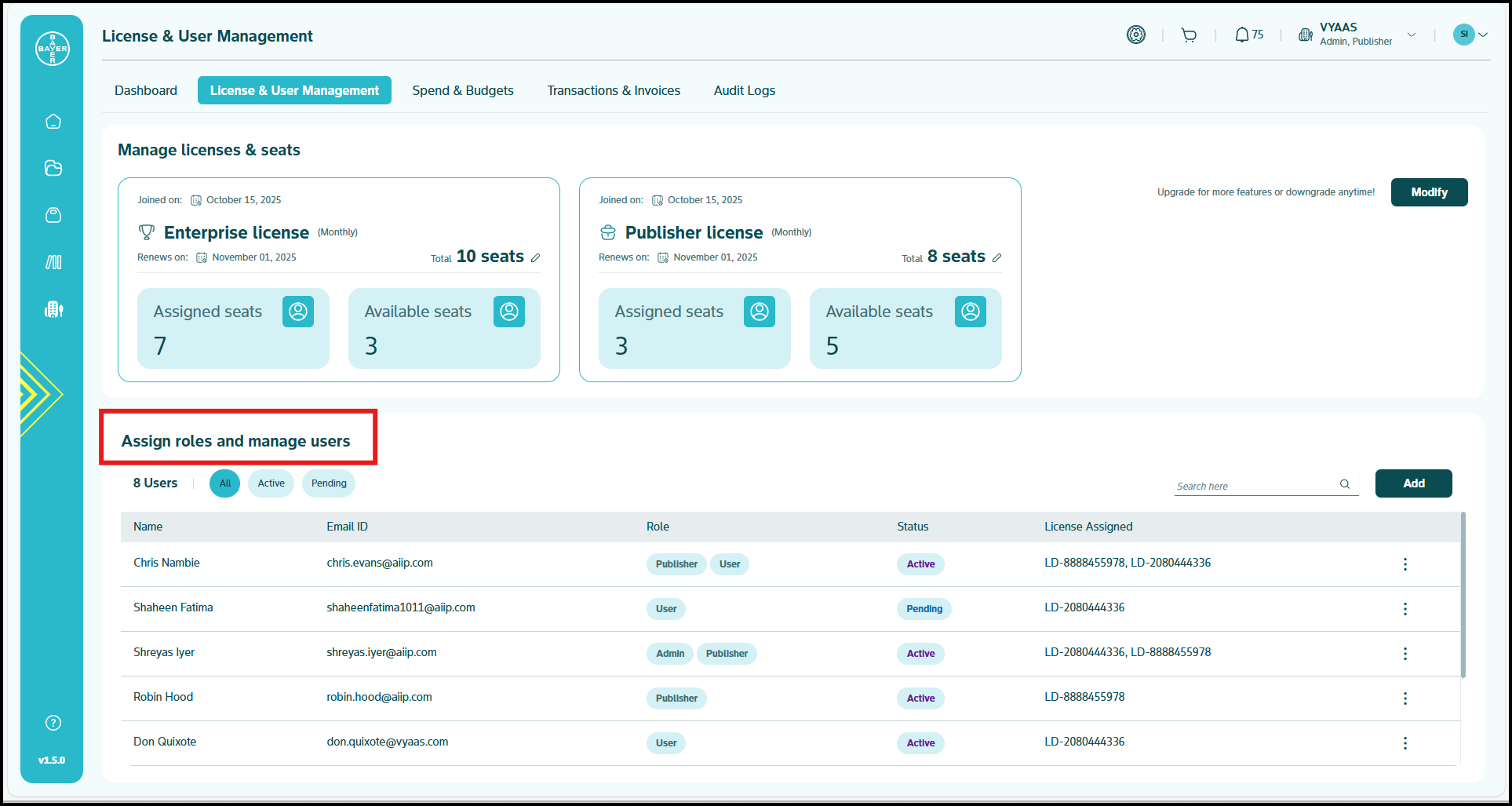Open row options for Chris Nambie
Image resolution: width=1512 pixels, height=806 pixels.
(1405, 564)
